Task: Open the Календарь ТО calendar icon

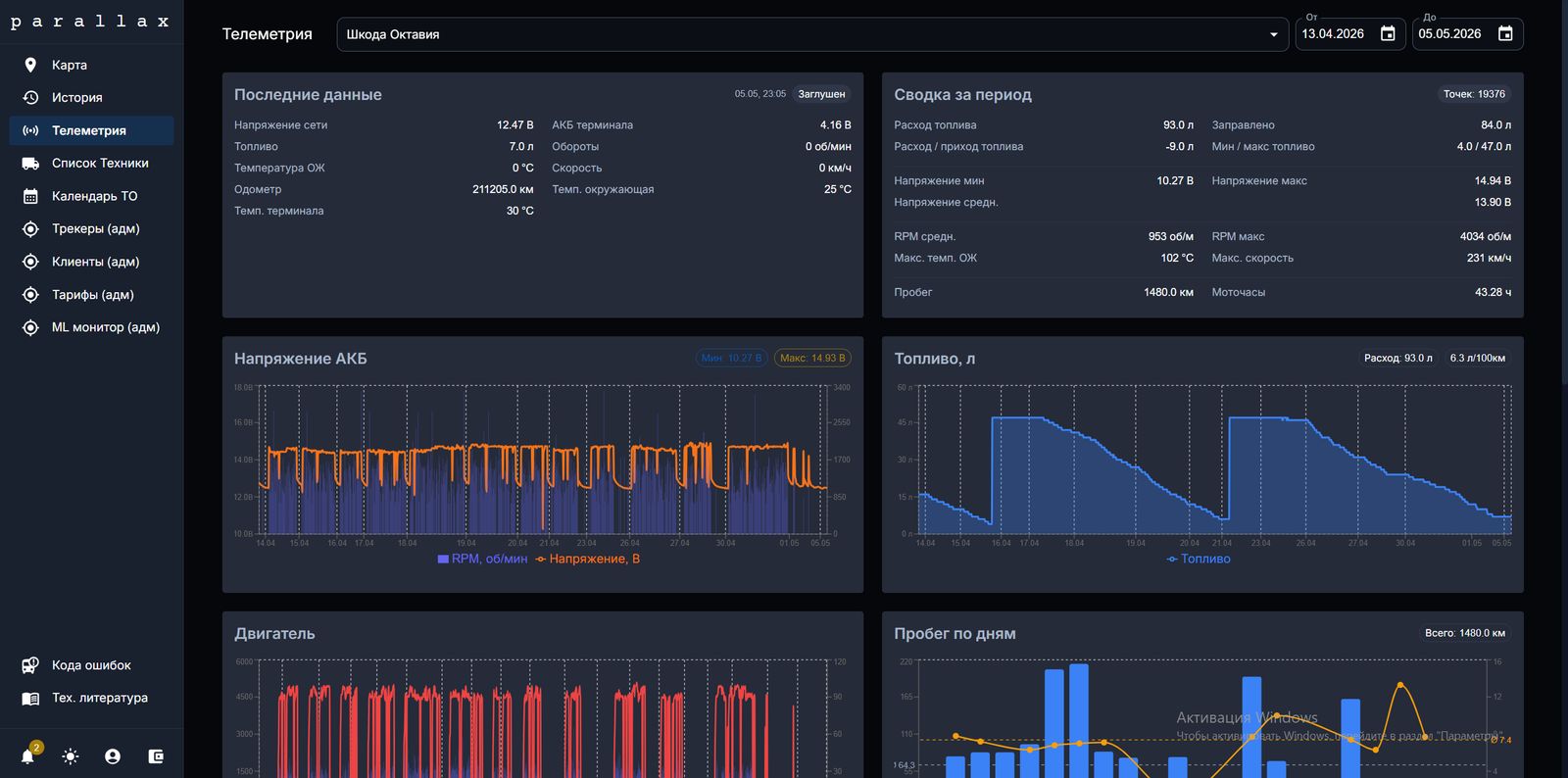Action: pos(30,196)
